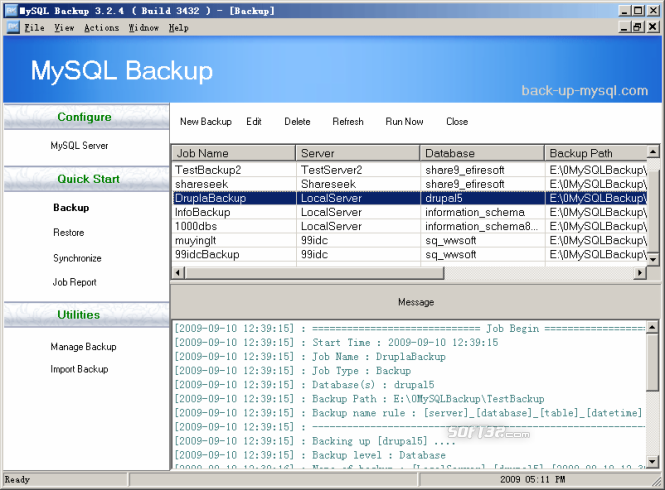Viewport: 665px width, 490px height.
Task: Click status bar time 05:11 PM
Action: [x=546, y=479]
